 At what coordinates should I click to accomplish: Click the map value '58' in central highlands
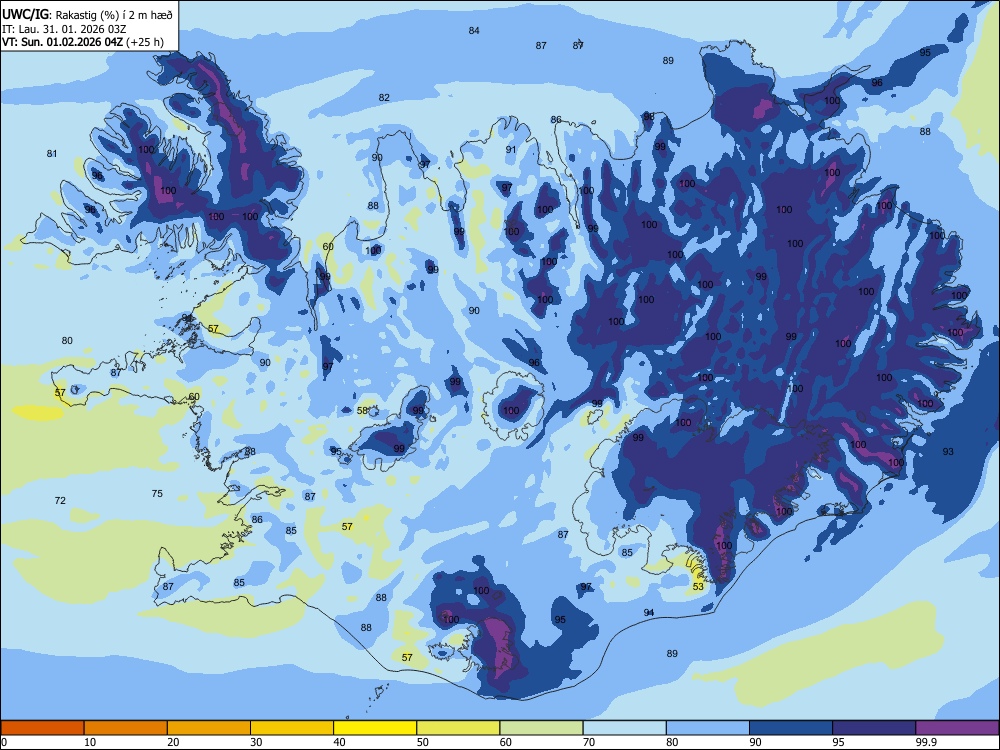click(x=362, y=411)
